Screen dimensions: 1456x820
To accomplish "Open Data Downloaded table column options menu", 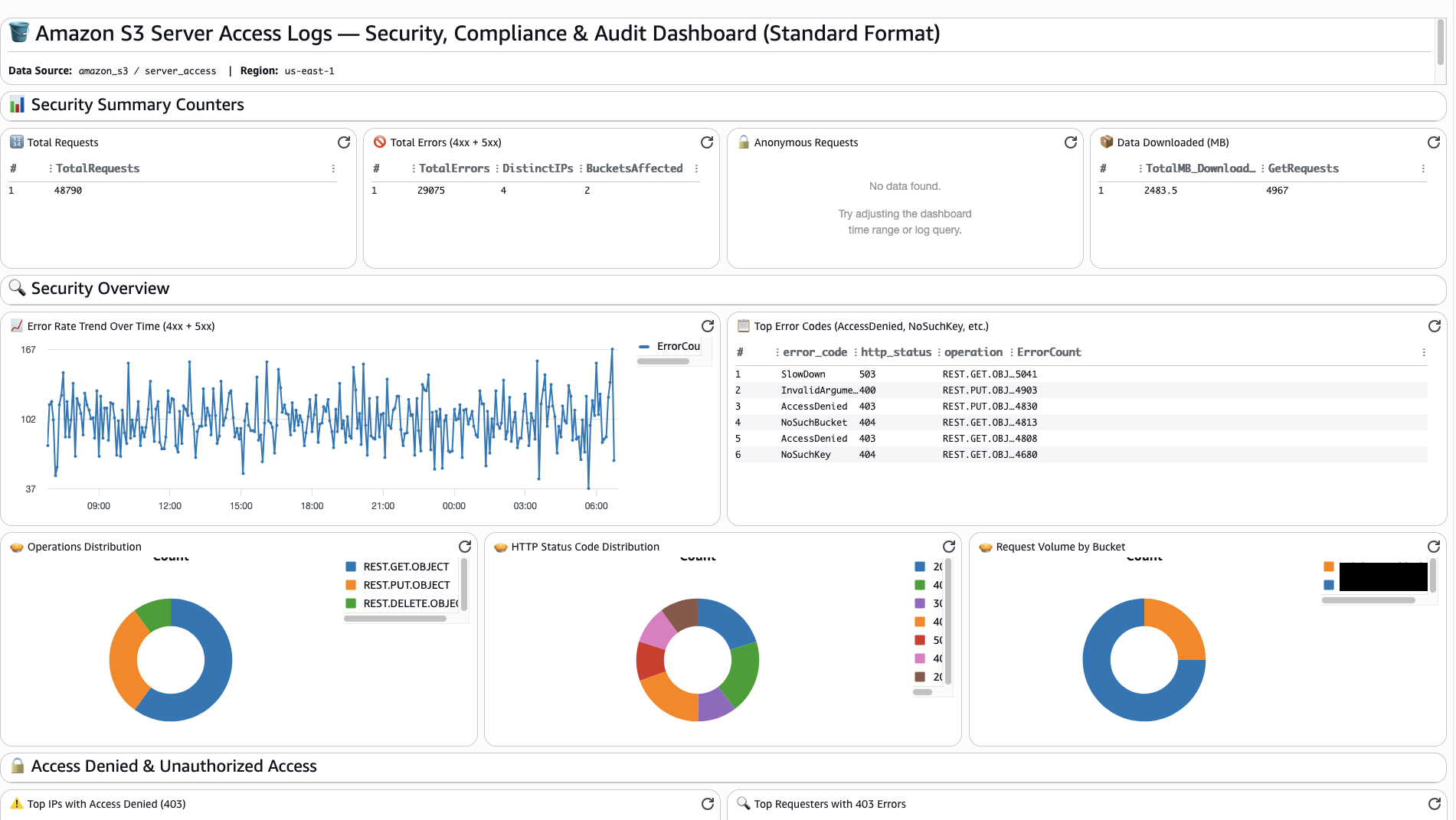I will click(1423, 168).
